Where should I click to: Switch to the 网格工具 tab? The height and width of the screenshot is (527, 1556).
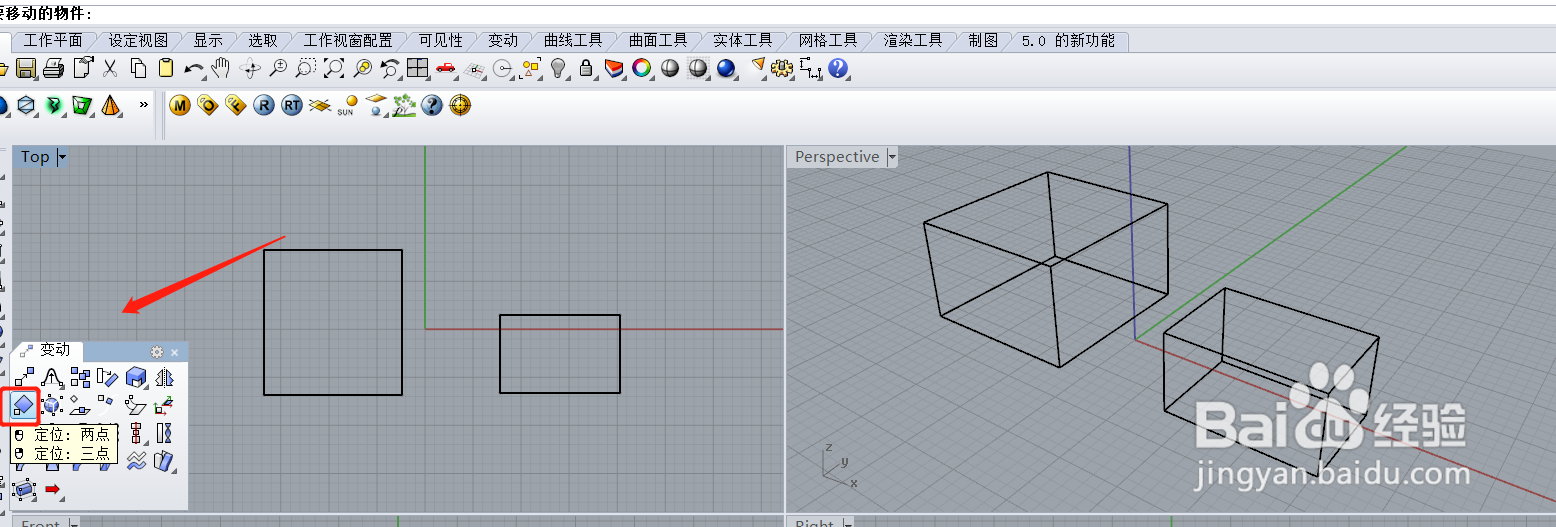[x=828, y=41]
